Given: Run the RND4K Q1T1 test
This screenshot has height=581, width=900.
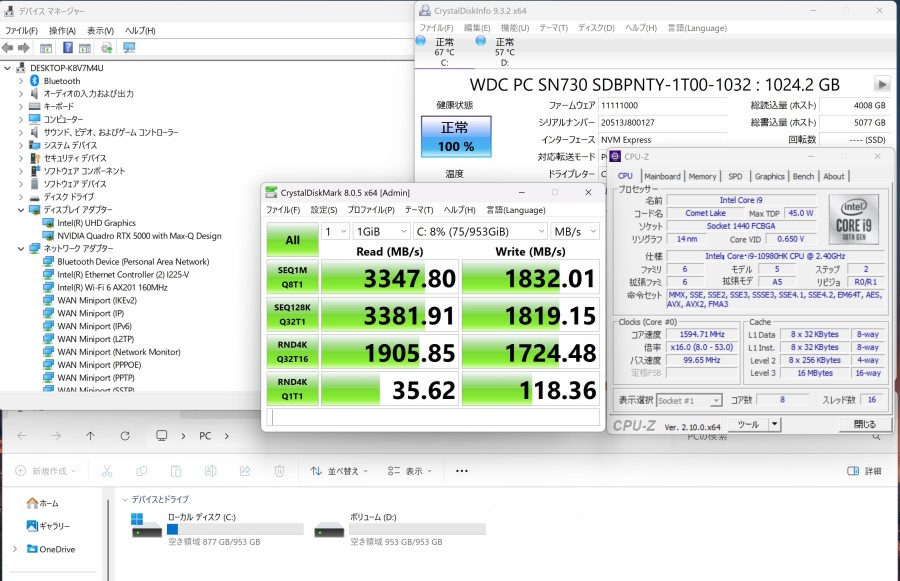Looking at the screenshot, I should 293,389.
